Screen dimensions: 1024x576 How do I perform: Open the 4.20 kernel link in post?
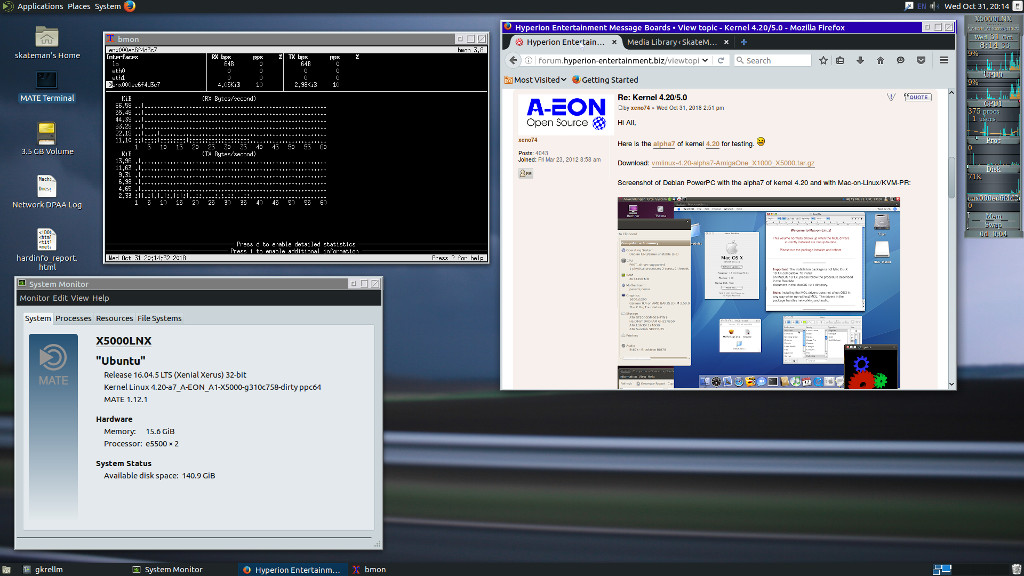(712, 144)
